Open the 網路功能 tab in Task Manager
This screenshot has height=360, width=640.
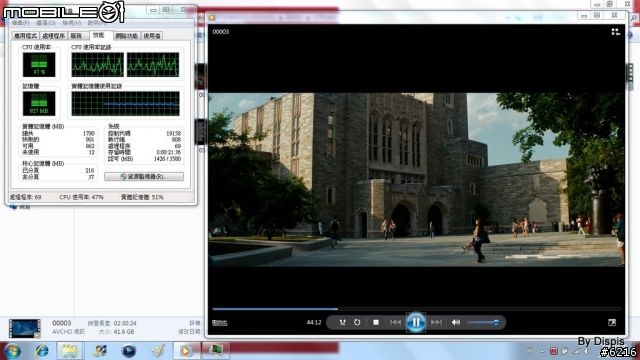point(127,36)
